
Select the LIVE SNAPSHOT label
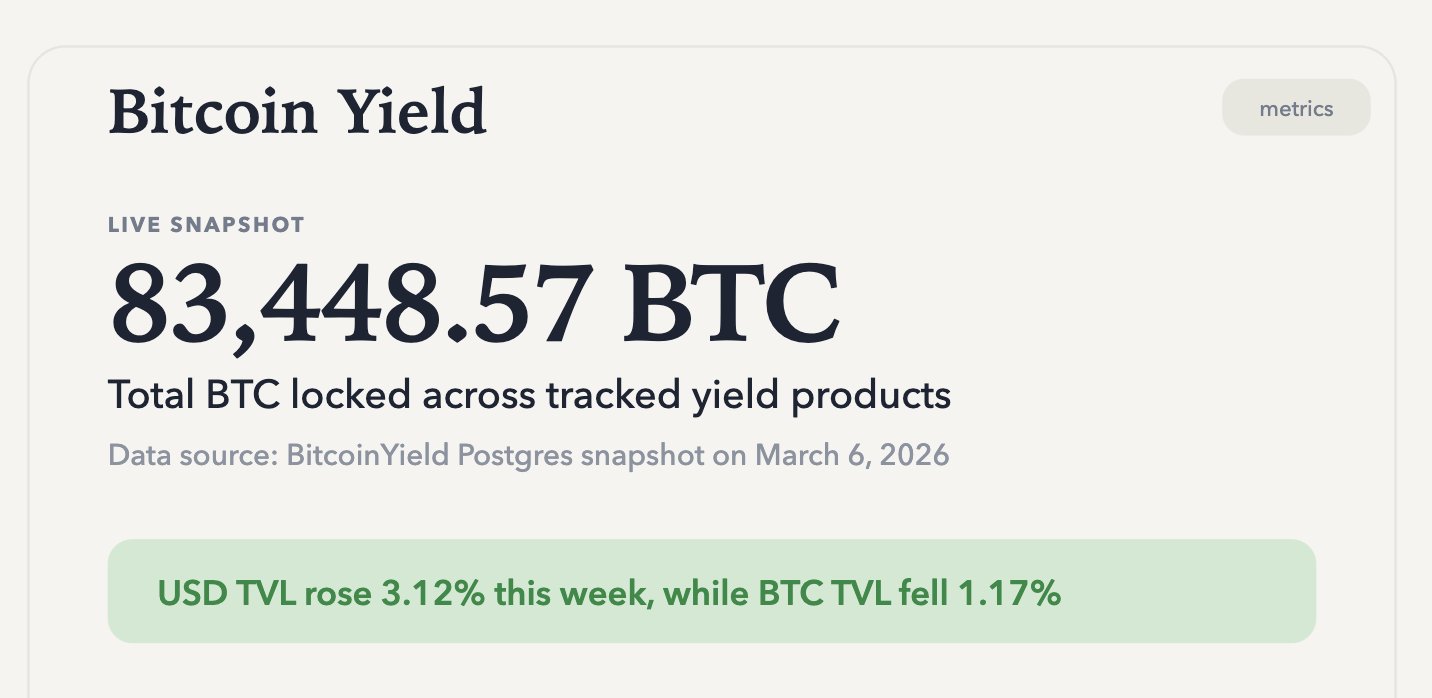[x=206, y=225]
